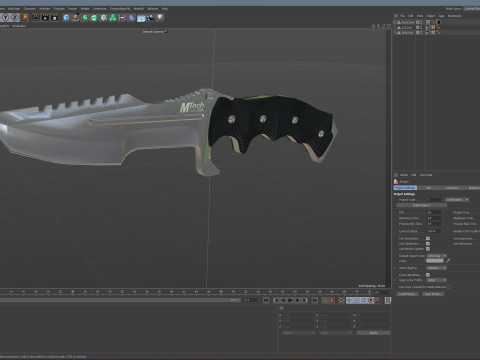
Task: Click the Load Preset button
Action: [x=407, y=294]
